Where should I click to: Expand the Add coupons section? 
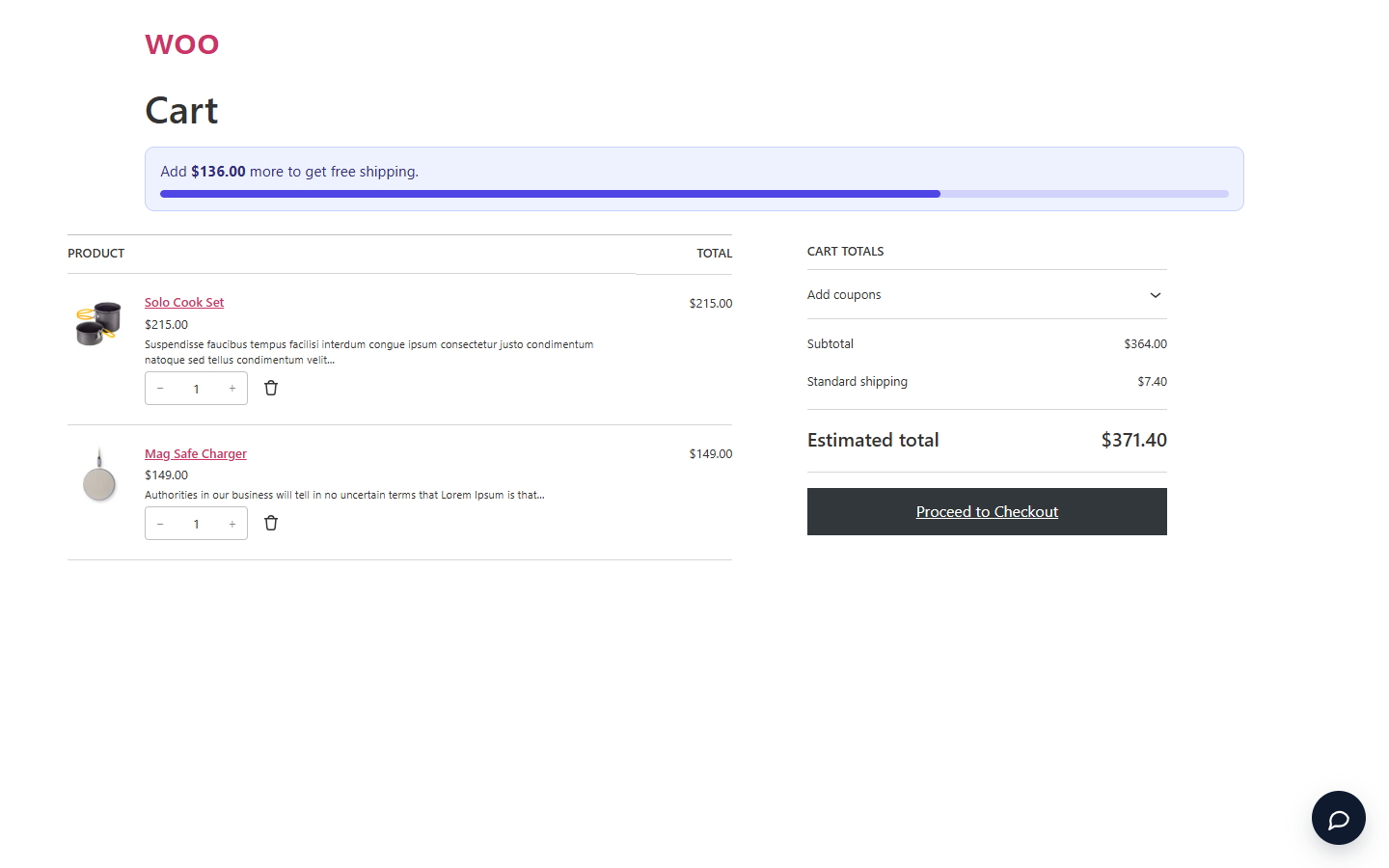click(987, 295)
